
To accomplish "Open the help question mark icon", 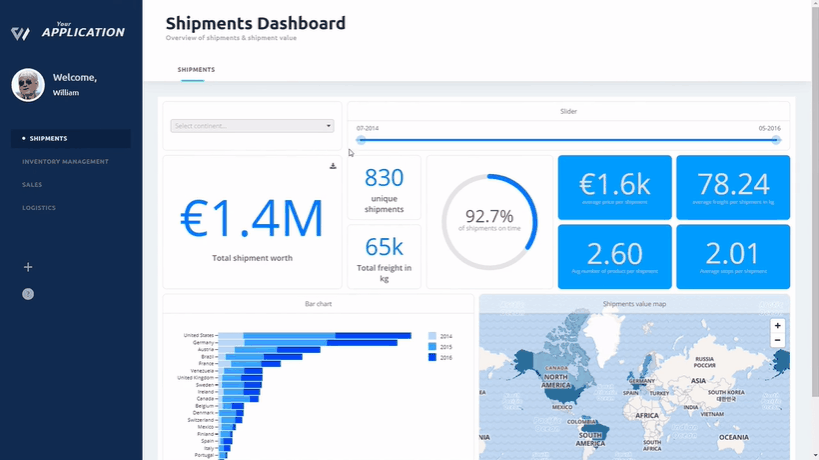I will pyautogui.click(x=28, y=294).
